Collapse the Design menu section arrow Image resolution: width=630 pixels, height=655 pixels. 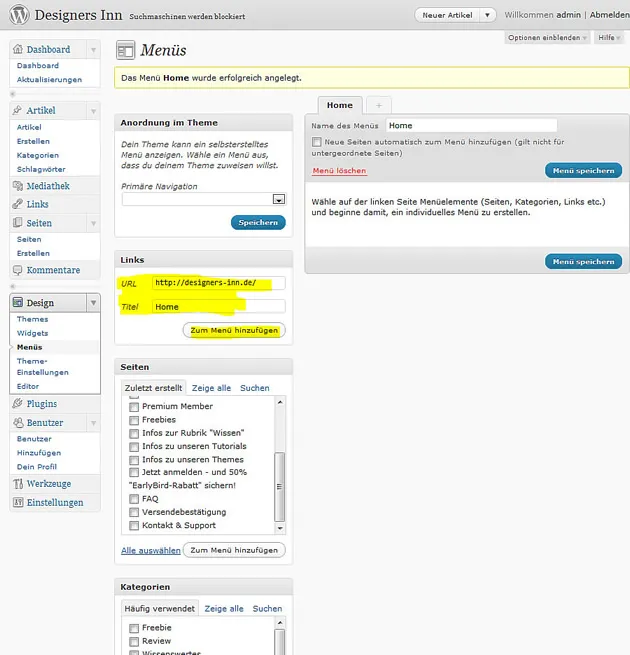[93, 302]
